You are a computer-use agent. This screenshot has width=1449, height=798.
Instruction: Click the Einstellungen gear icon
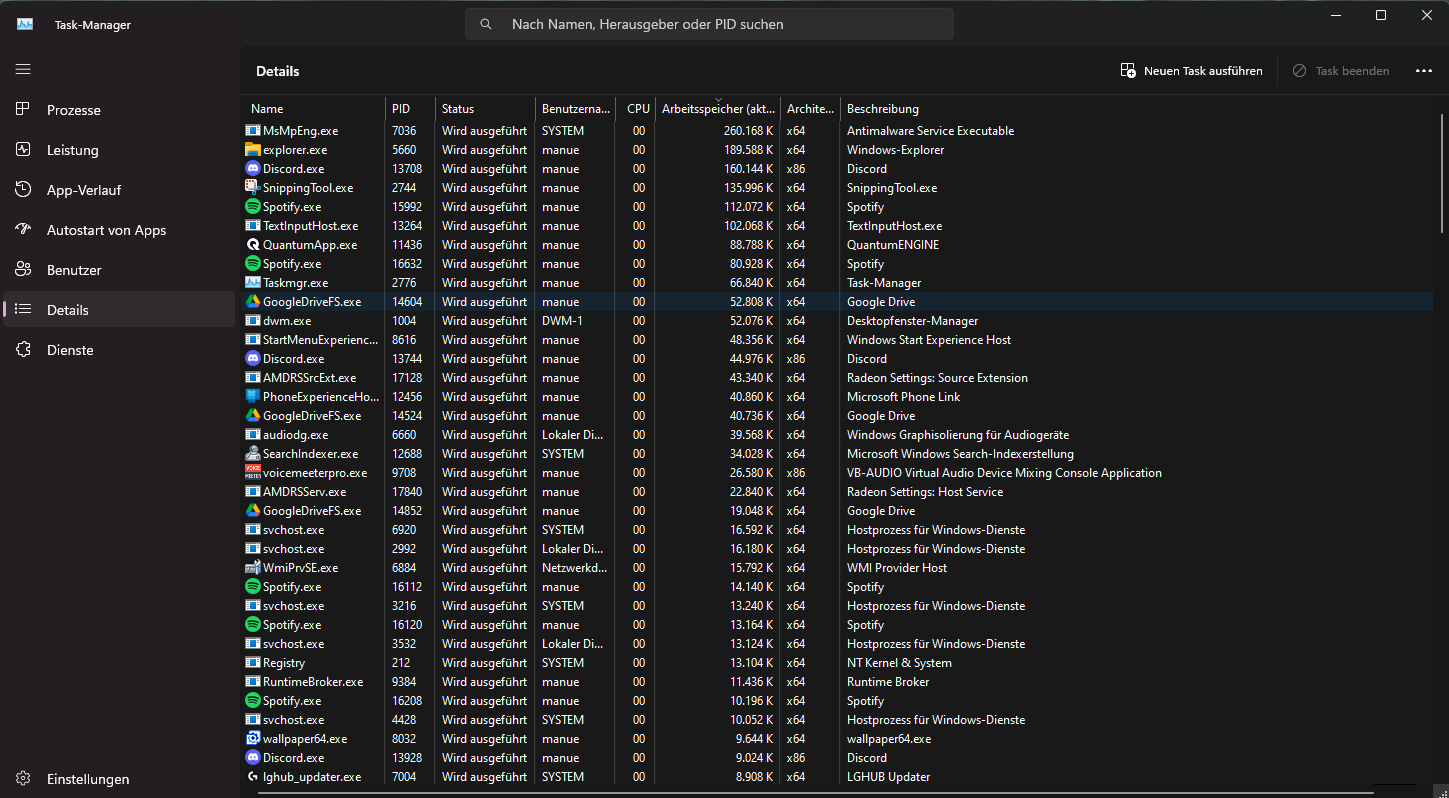pyautogui.click(x=23, y=778)
